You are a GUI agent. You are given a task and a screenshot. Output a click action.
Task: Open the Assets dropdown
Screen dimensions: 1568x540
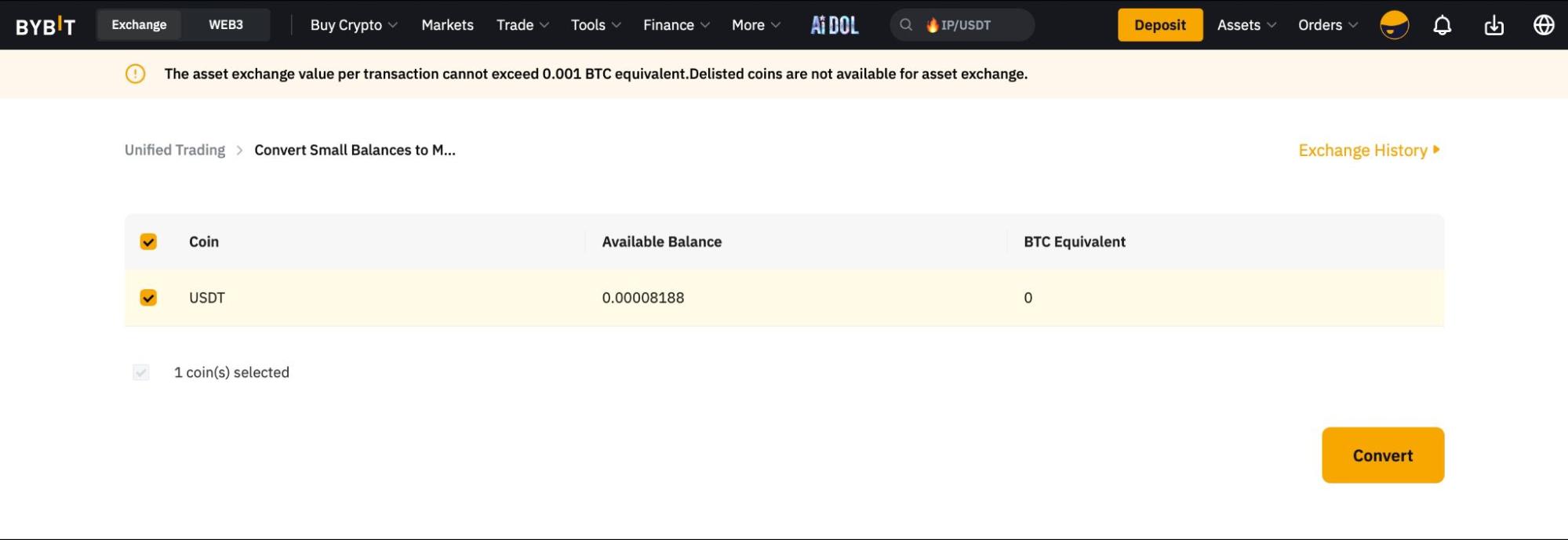pos(1246,25)
